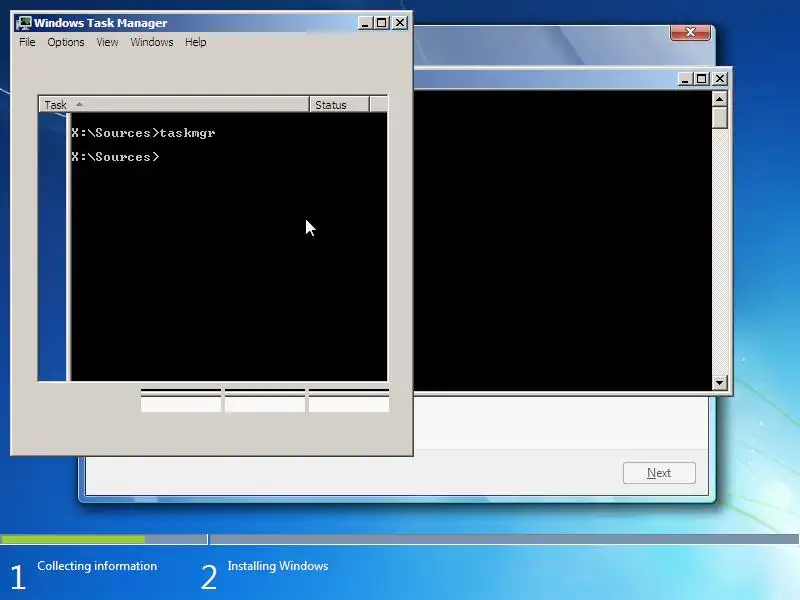The height and width of the screenshot is (600, 800).
Task: Click the command prompt scrollbar thumb
Action: coord(719,117)
